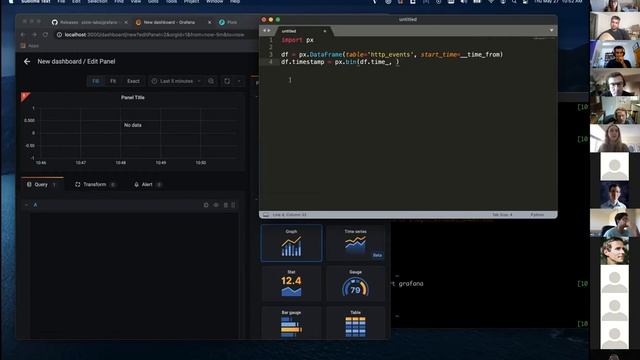
Task: Close the GitHub Releases browser tab
Action: click(x=126, y=22)
